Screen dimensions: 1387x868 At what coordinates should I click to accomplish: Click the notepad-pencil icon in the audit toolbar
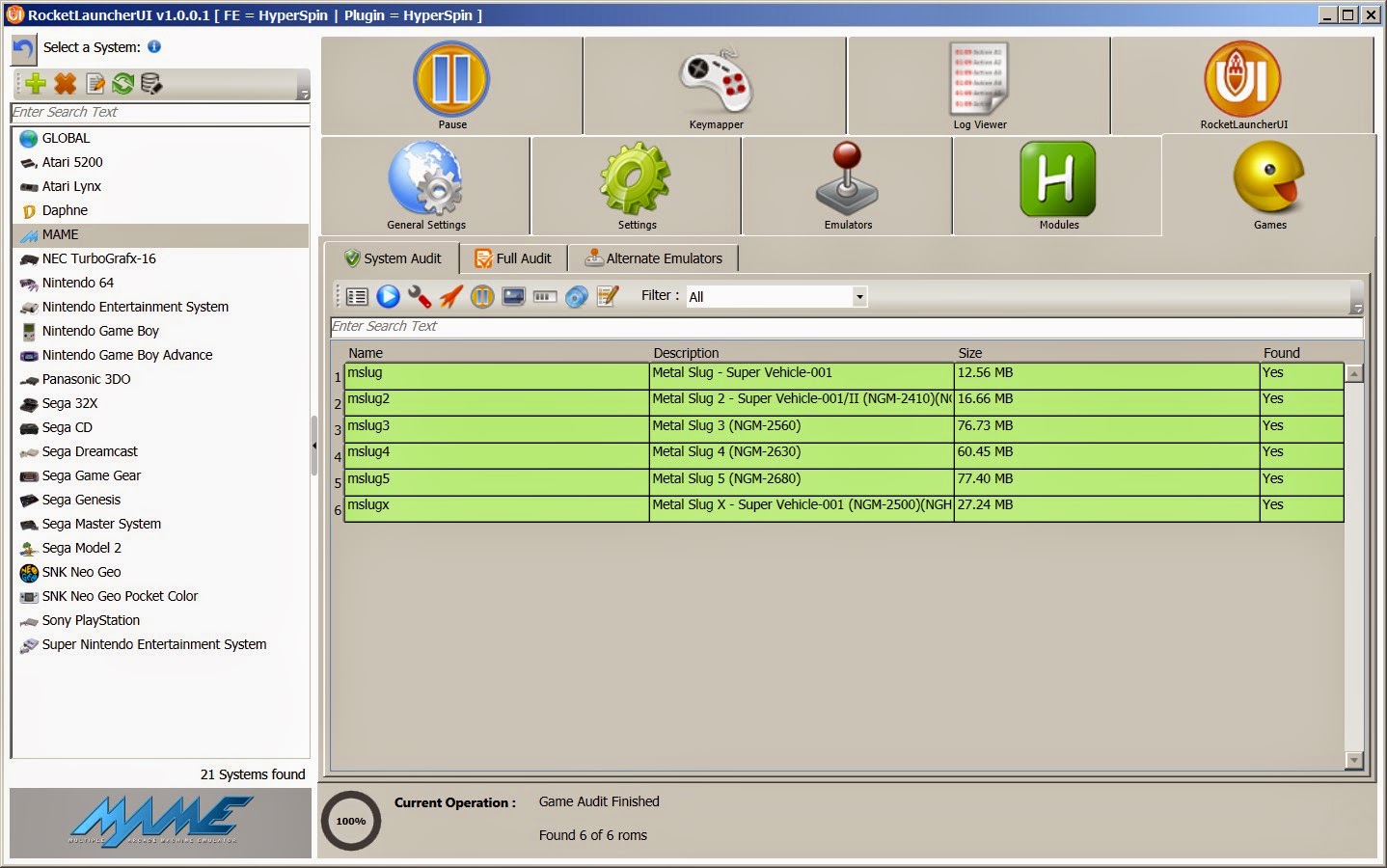[x=608, y=297]
